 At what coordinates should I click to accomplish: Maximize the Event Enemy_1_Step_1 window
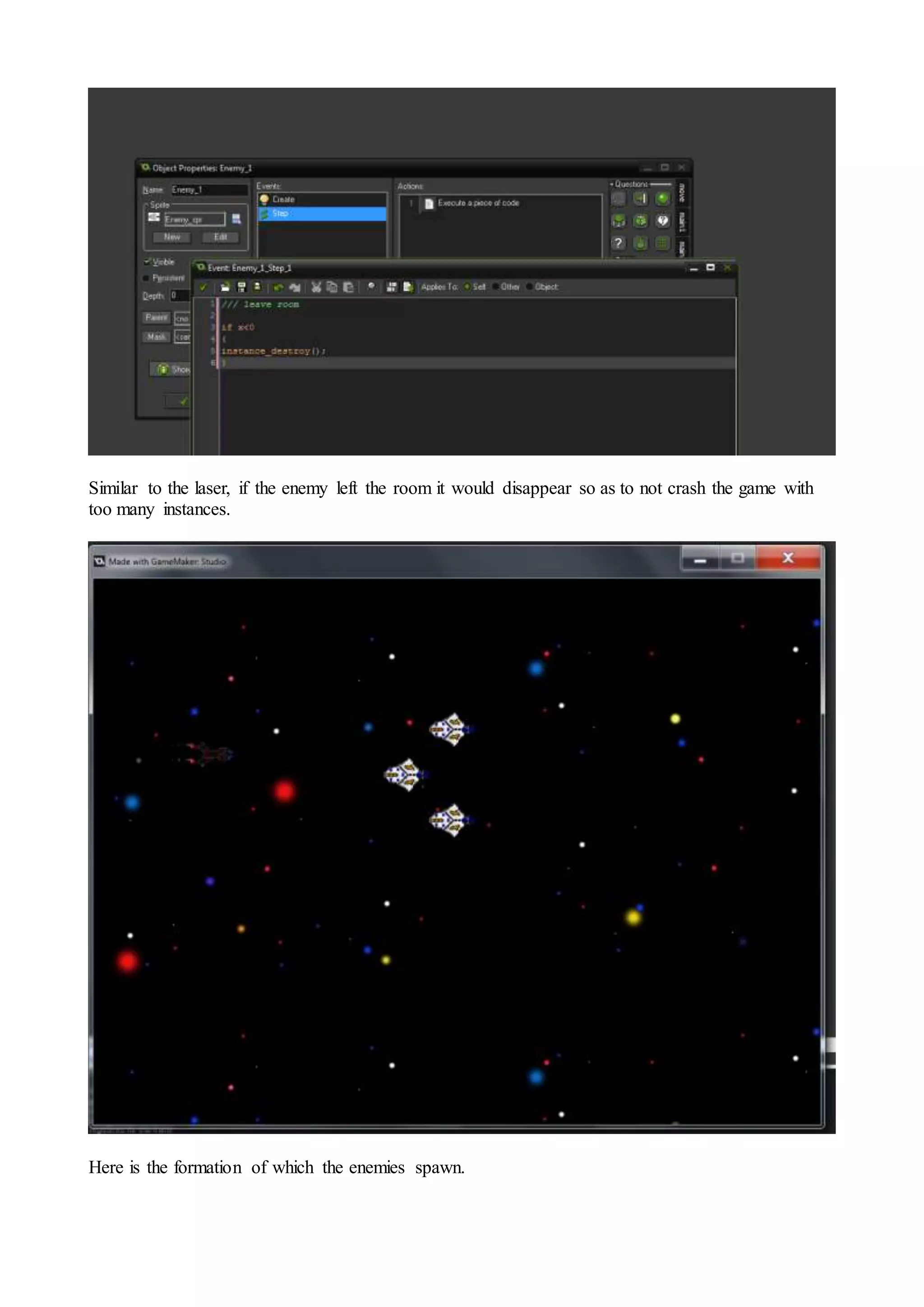(711, 268)
